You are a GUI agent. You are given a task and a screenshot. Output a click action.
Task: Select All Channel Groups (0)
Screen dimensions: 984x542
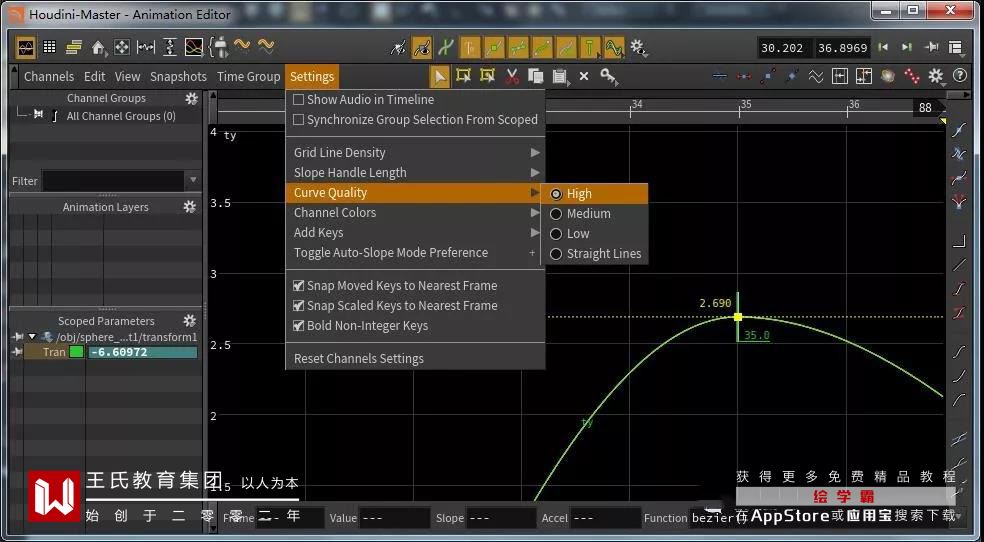click(x=121, y=116)
